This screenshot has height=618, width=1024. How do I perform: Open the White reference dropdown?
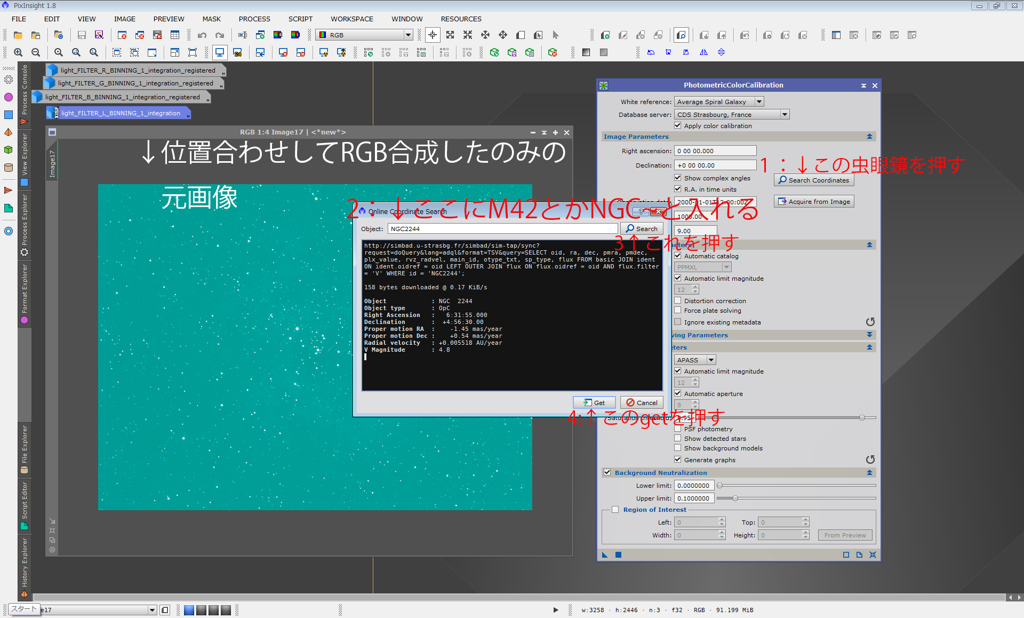719,102
